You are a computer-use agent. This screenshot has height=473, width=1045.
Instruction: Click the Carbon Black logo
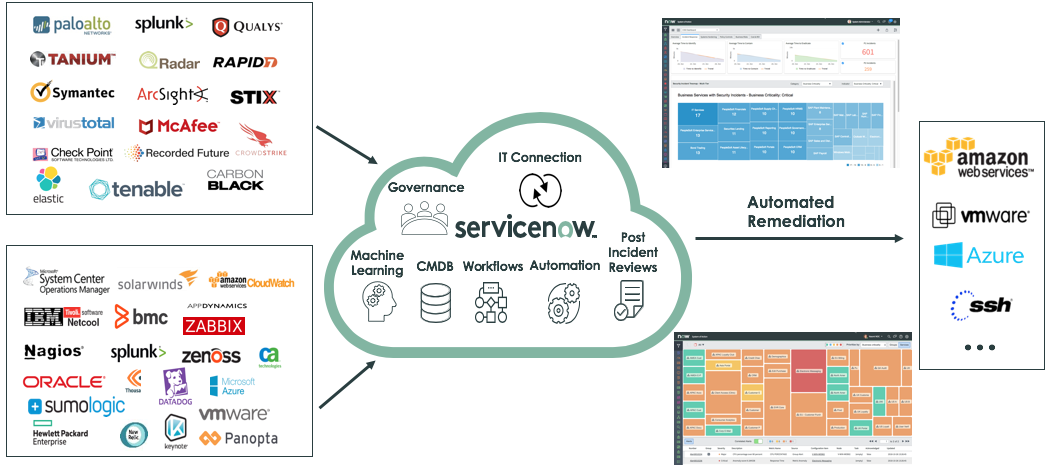click(x=235, y=180)
